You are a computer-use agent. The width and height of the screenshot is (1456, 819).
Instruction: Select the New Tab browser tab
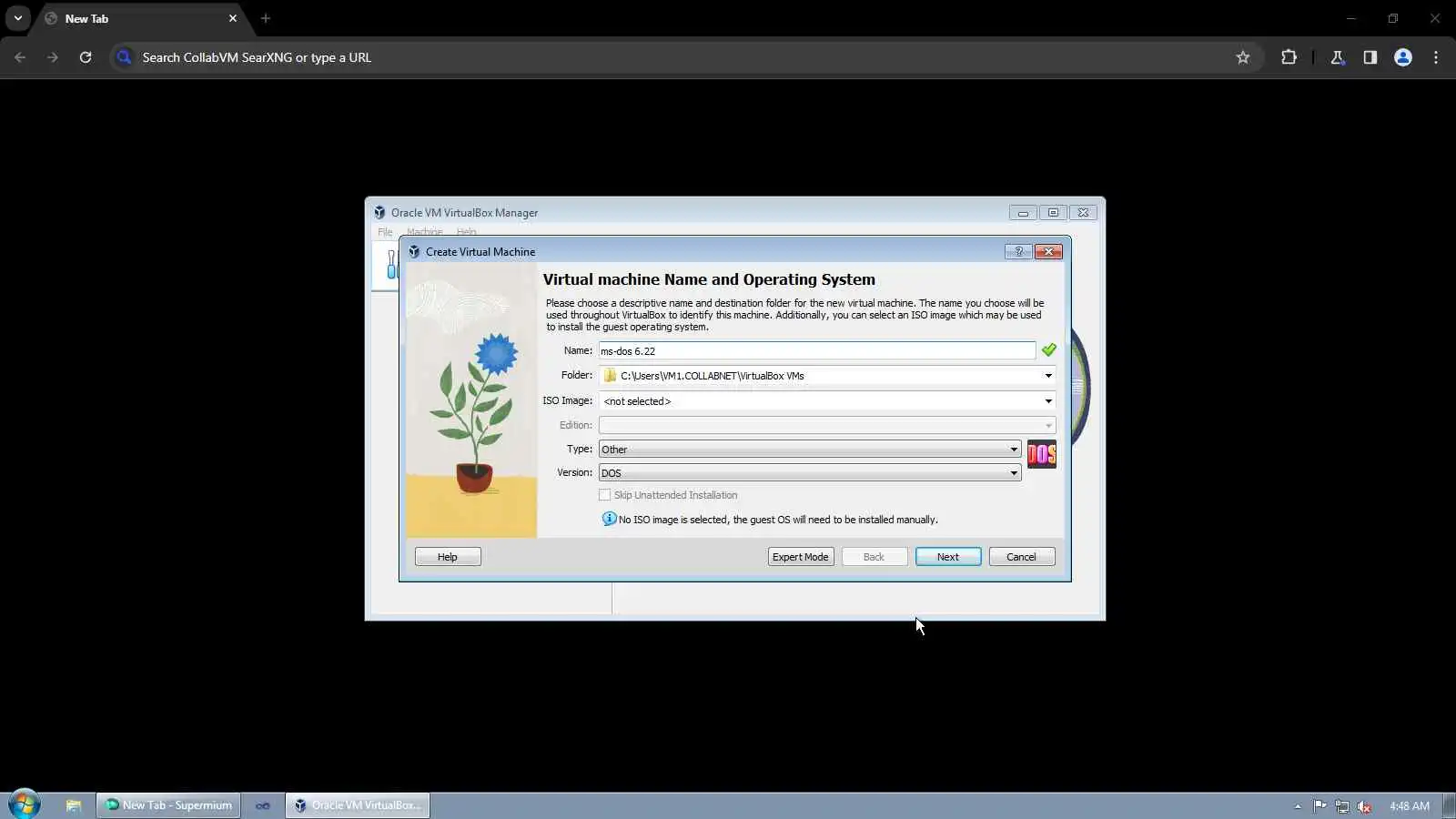[x=141, y=18]
